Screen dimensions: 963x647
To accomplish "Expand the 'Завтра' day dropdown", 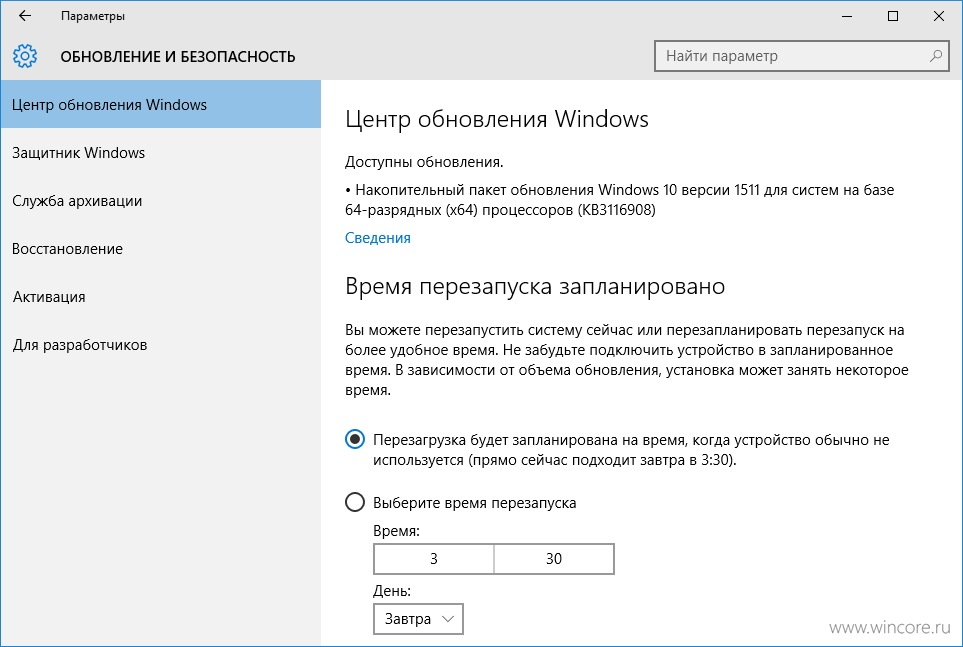I will tap(418, 619).
